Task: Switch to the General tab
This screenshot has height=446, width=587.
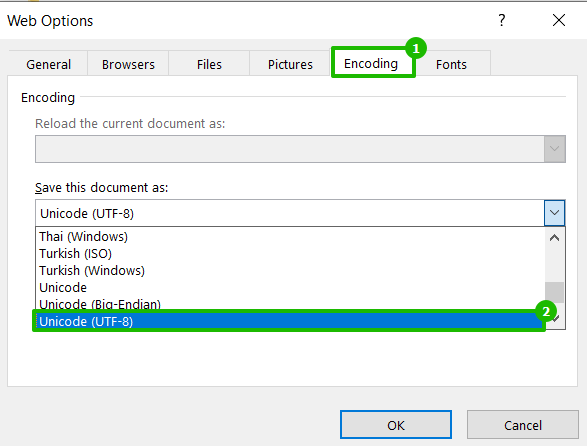Action: [48, 64]
